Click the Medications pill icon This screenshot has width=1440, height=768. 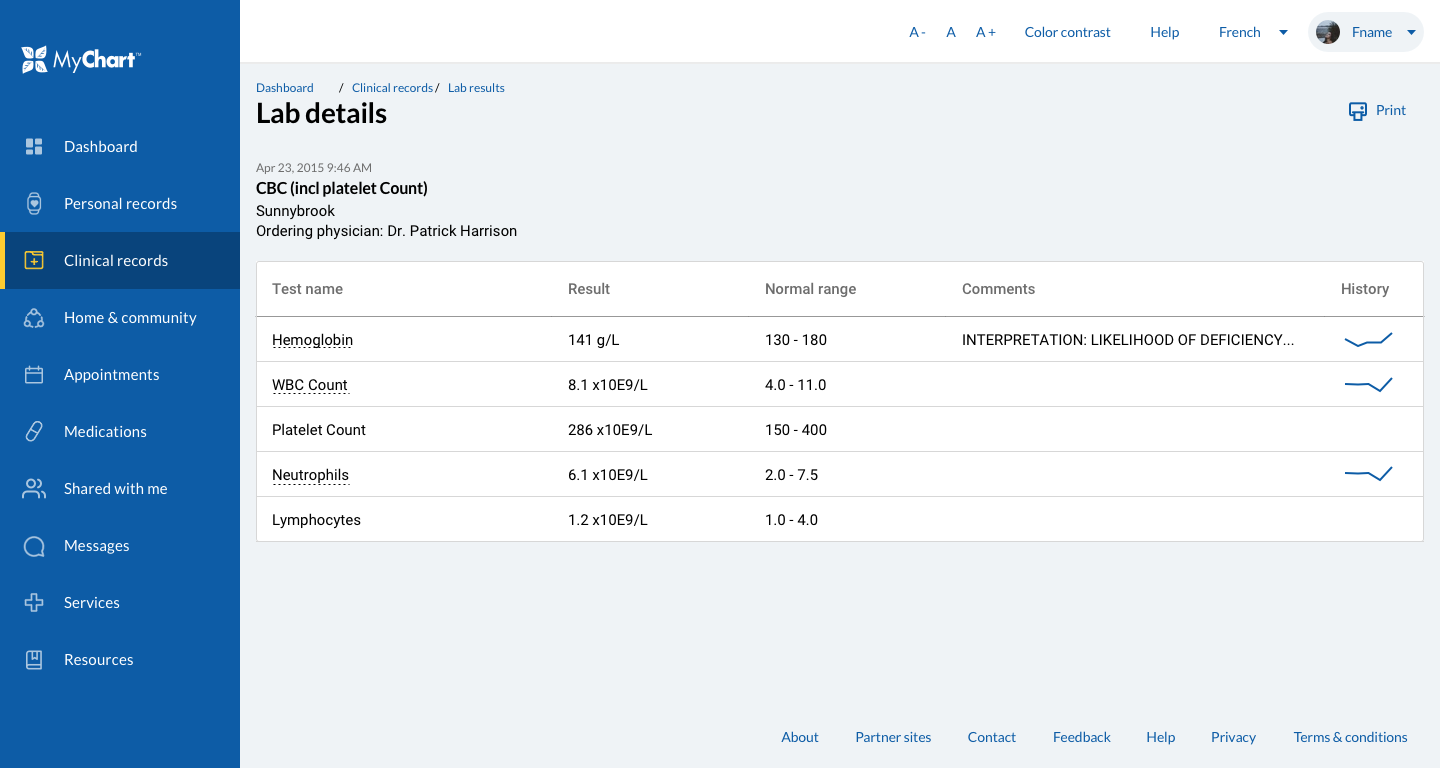point(33,431)
